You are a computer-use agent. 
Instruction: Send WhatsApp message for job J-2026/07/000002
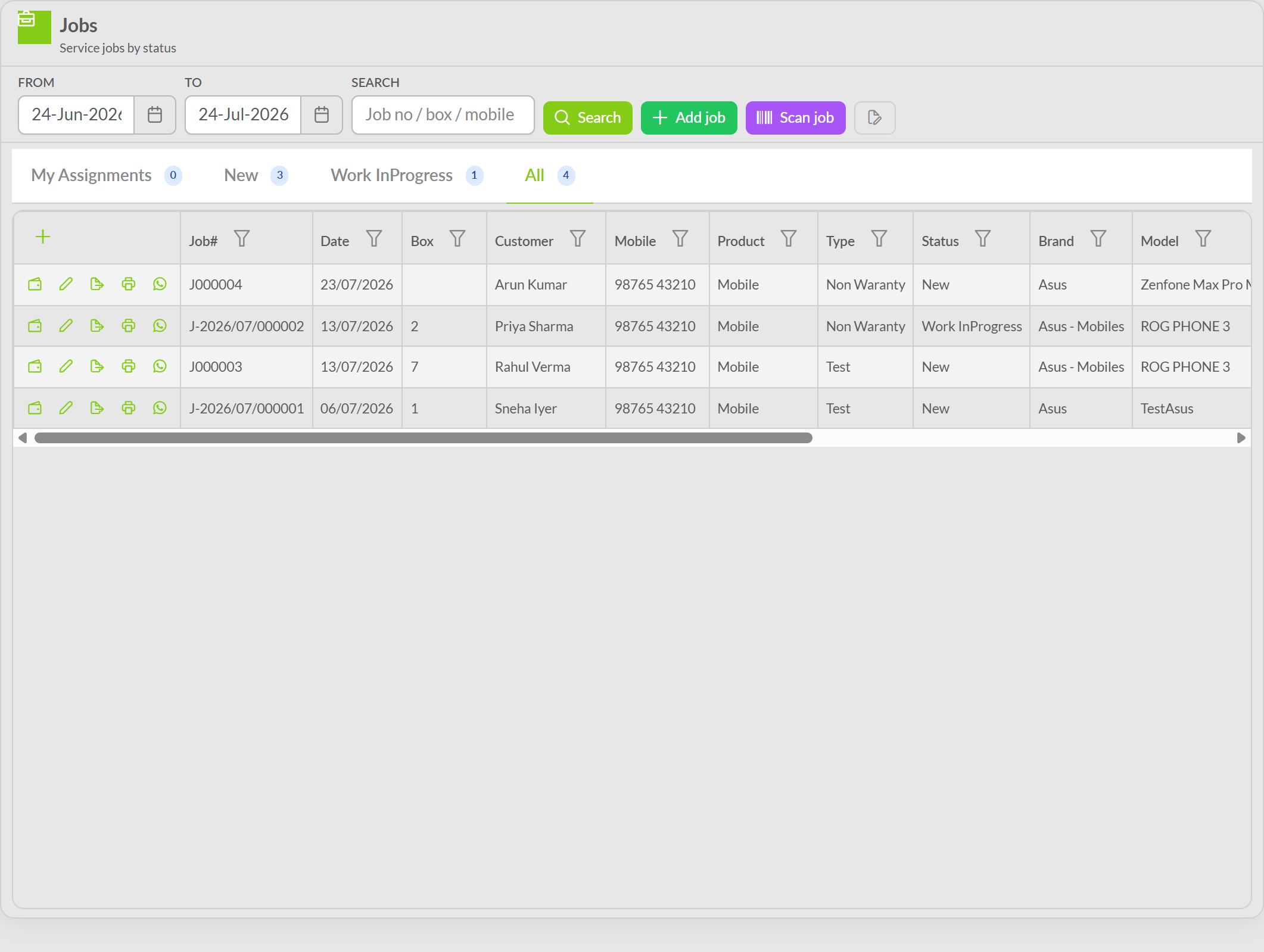pyautogui.click(x=160, y=326)
